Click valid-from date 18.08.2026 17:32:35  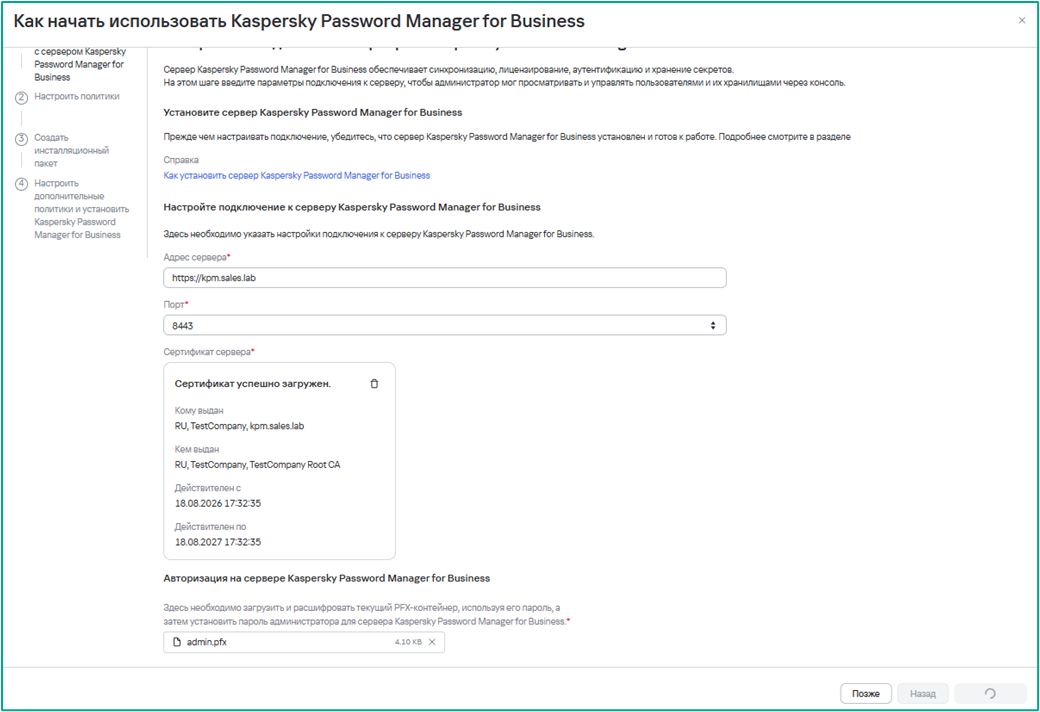coord(218,503)
